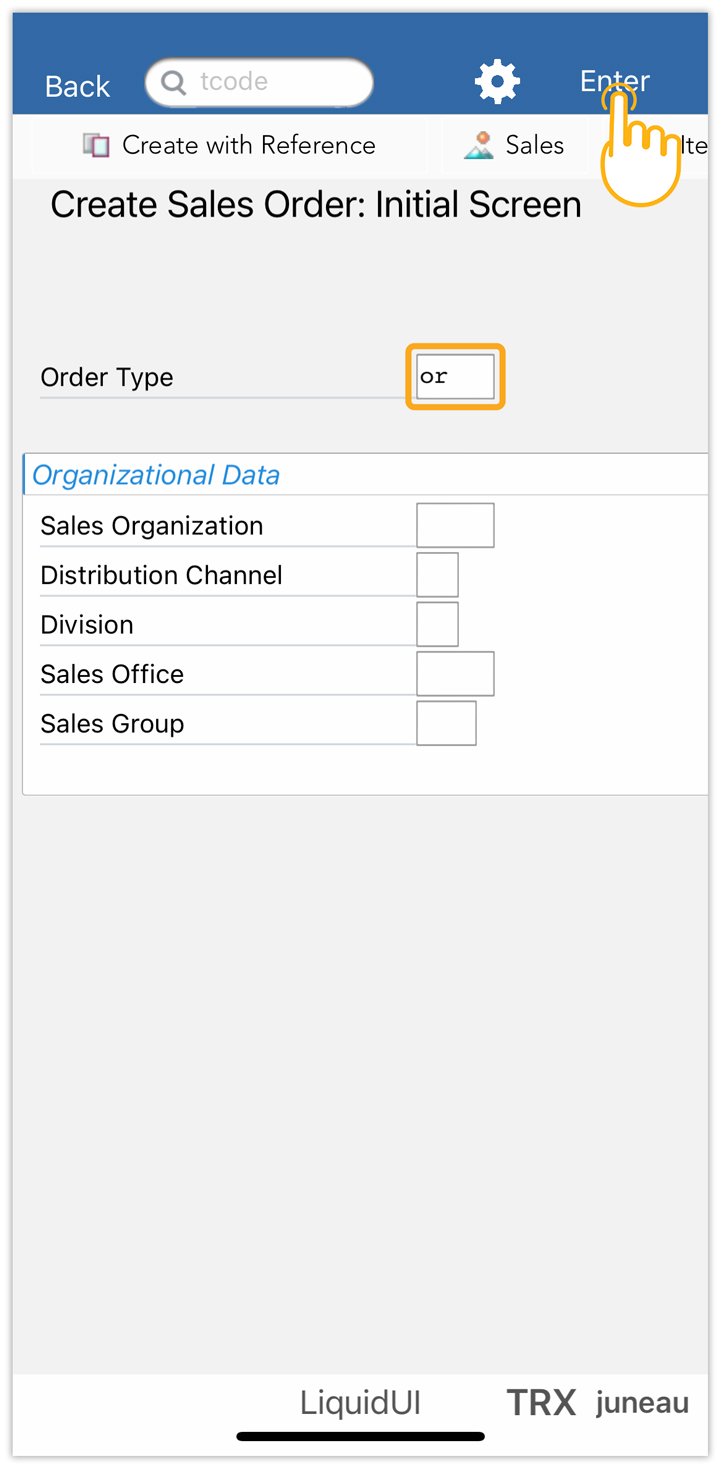Screen dimensions: 720x1468
Task: Tap the Sales Office input box
Action: coord(455,674)
